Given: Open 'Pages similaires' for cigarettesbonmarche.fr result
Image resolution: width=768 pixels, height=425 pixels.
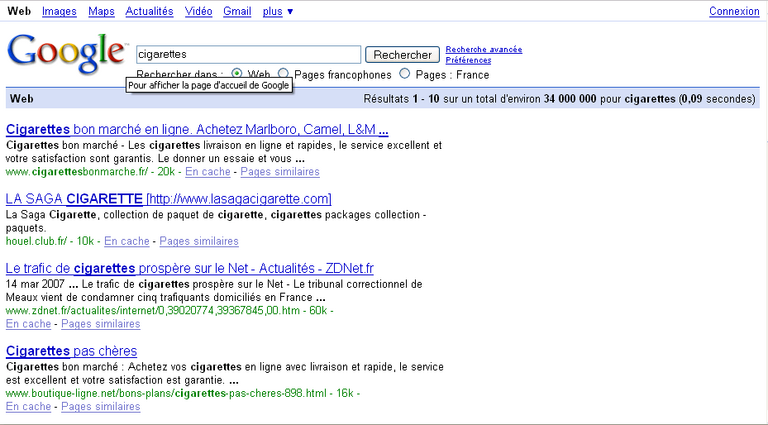Looking at the screenshot, I should tap(280, 172).
